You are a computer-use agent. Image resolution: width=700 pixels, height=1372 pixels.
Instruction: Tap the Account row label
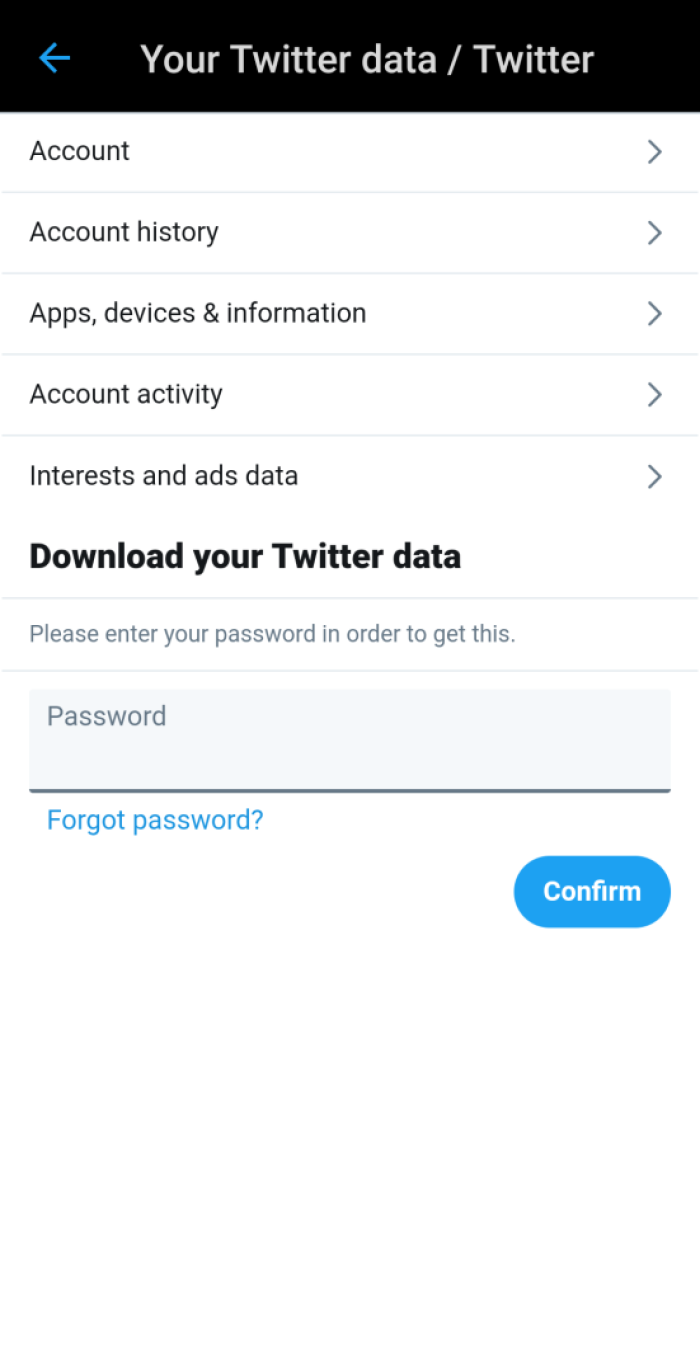[79, 151]
